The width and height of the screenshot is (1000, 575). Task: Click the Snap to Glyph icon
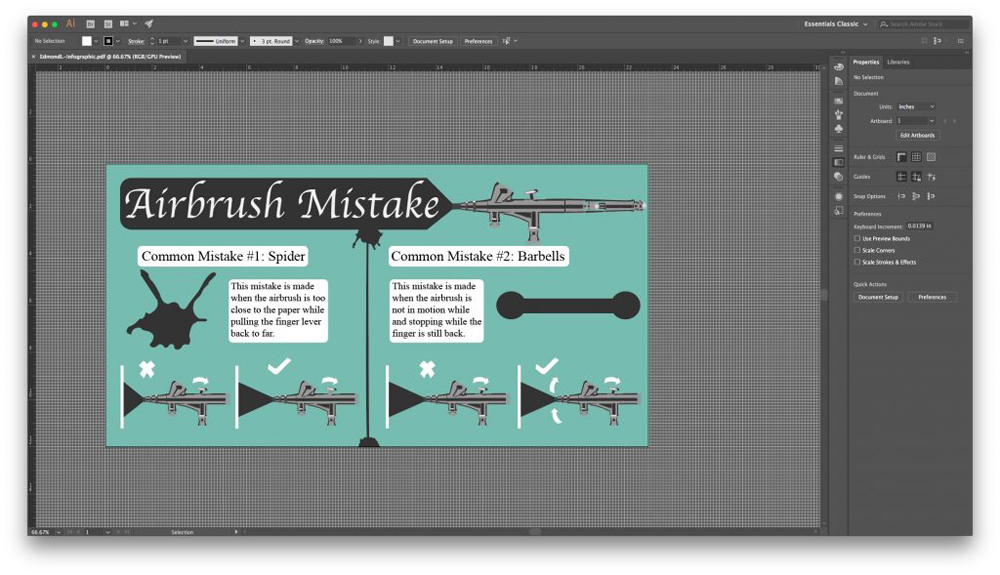tap(916, 196)
